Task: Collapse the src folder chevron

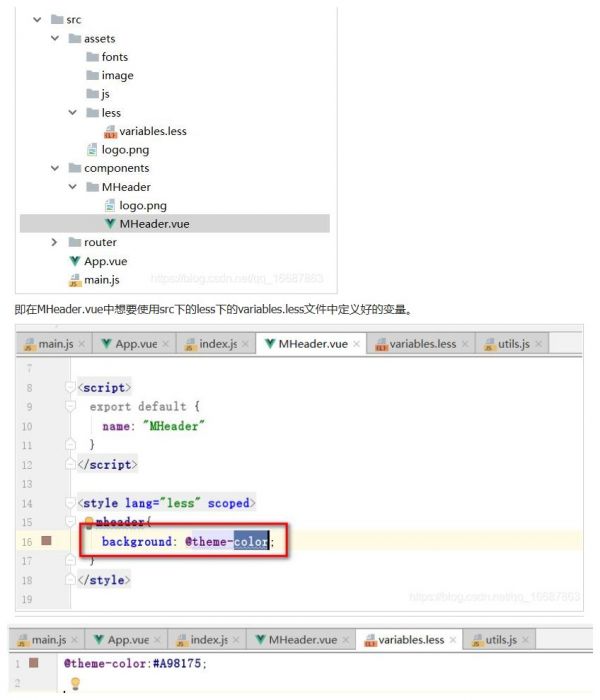Action: (38, 20)
